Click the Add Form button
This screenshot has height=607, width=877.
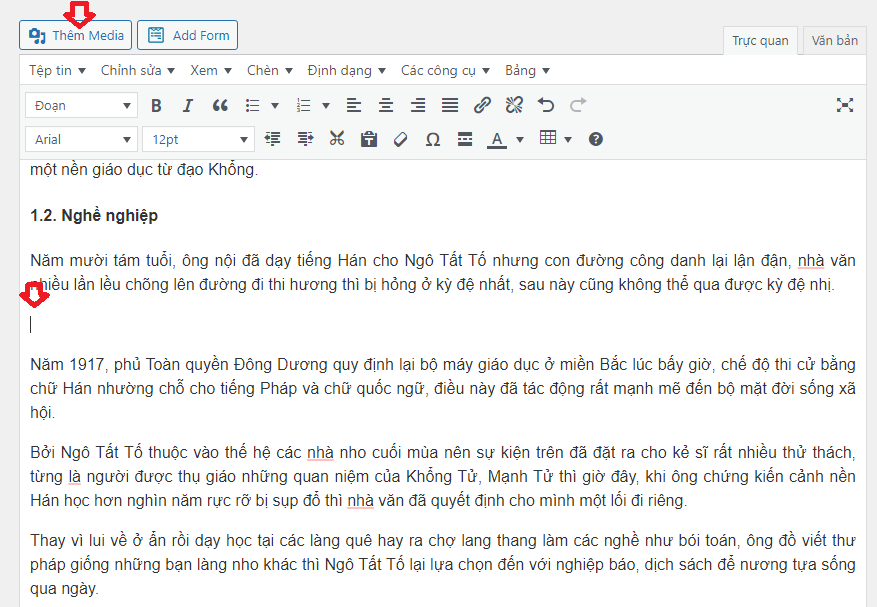[x=188, y=35]
